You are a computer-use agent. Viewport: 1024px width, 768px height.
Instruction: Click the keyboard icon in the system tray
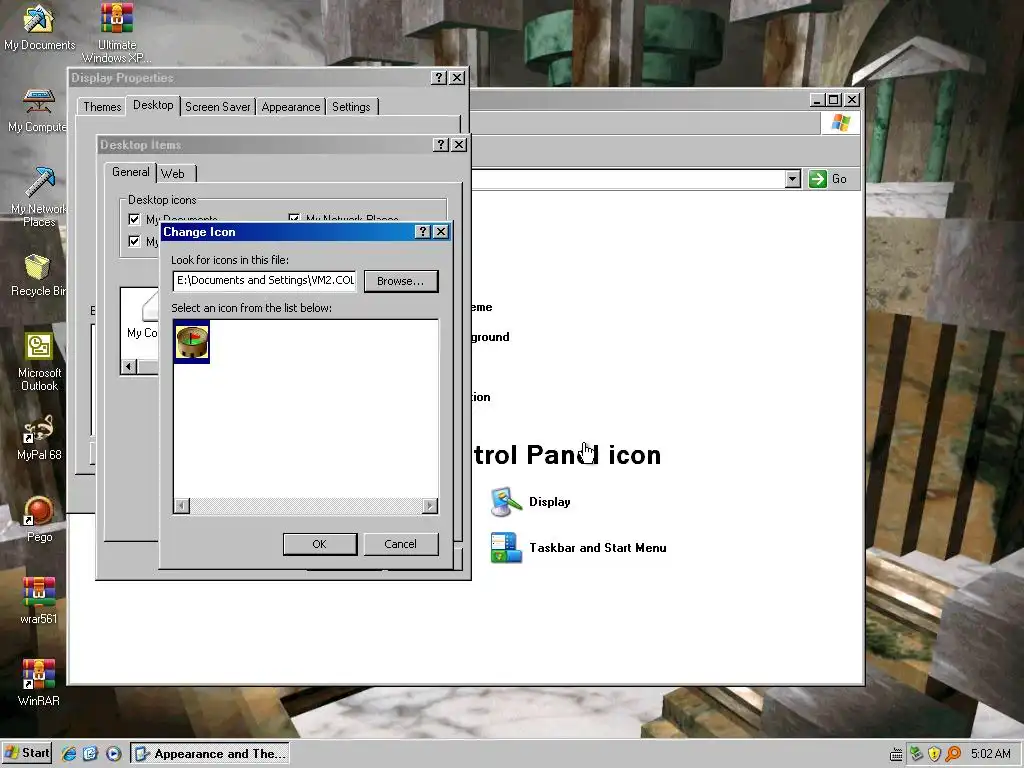896,754
